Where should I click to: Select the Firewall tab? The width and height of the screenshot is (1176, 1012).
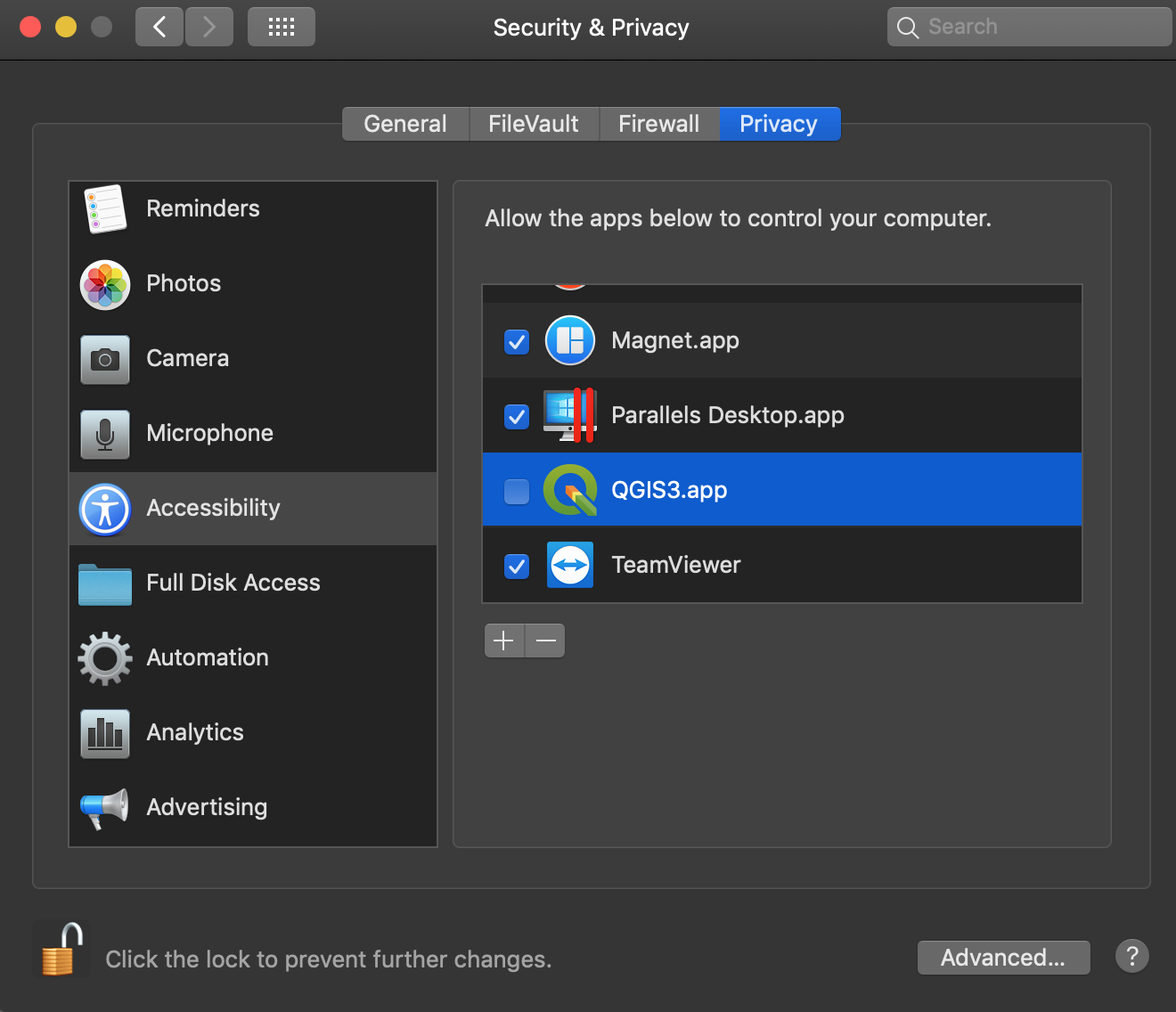point(659,124)
